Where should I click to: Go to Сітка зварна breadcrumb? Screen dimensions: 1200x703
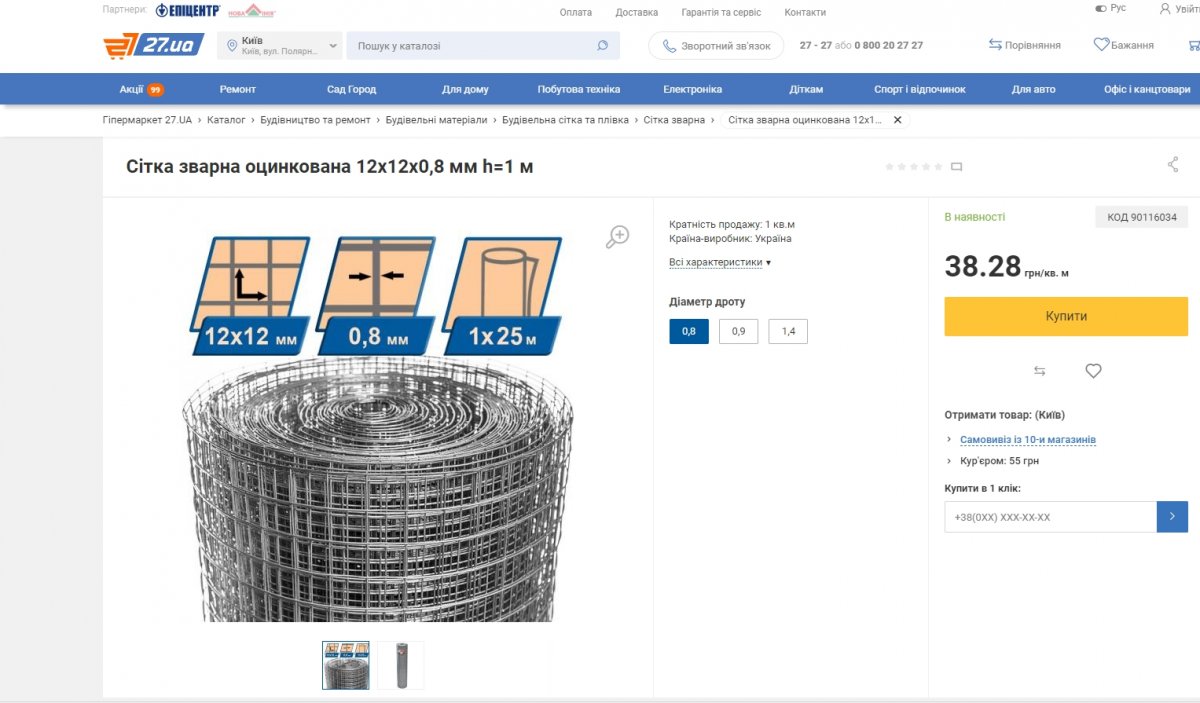[x=674, y=119]
